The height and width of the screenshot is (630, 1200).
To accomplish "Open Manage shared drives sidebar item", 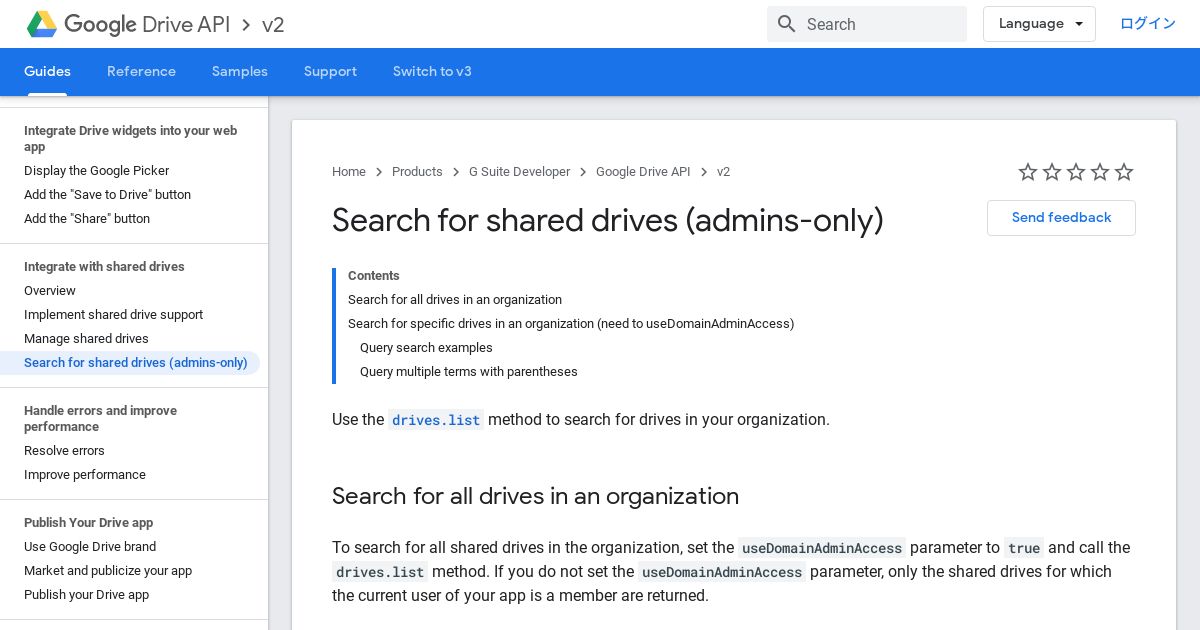I will coord(86,339).
